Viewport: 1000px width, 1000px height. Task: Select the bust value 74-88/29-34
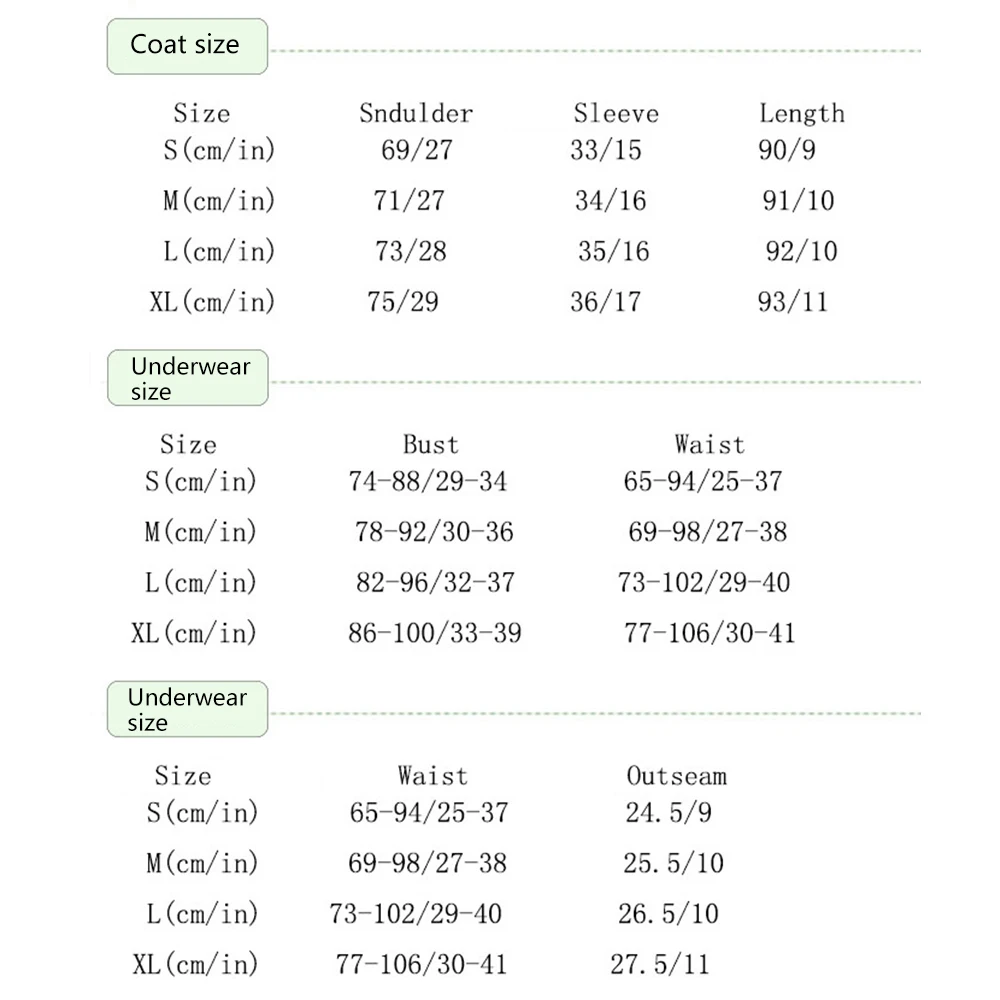click(428, 481)
